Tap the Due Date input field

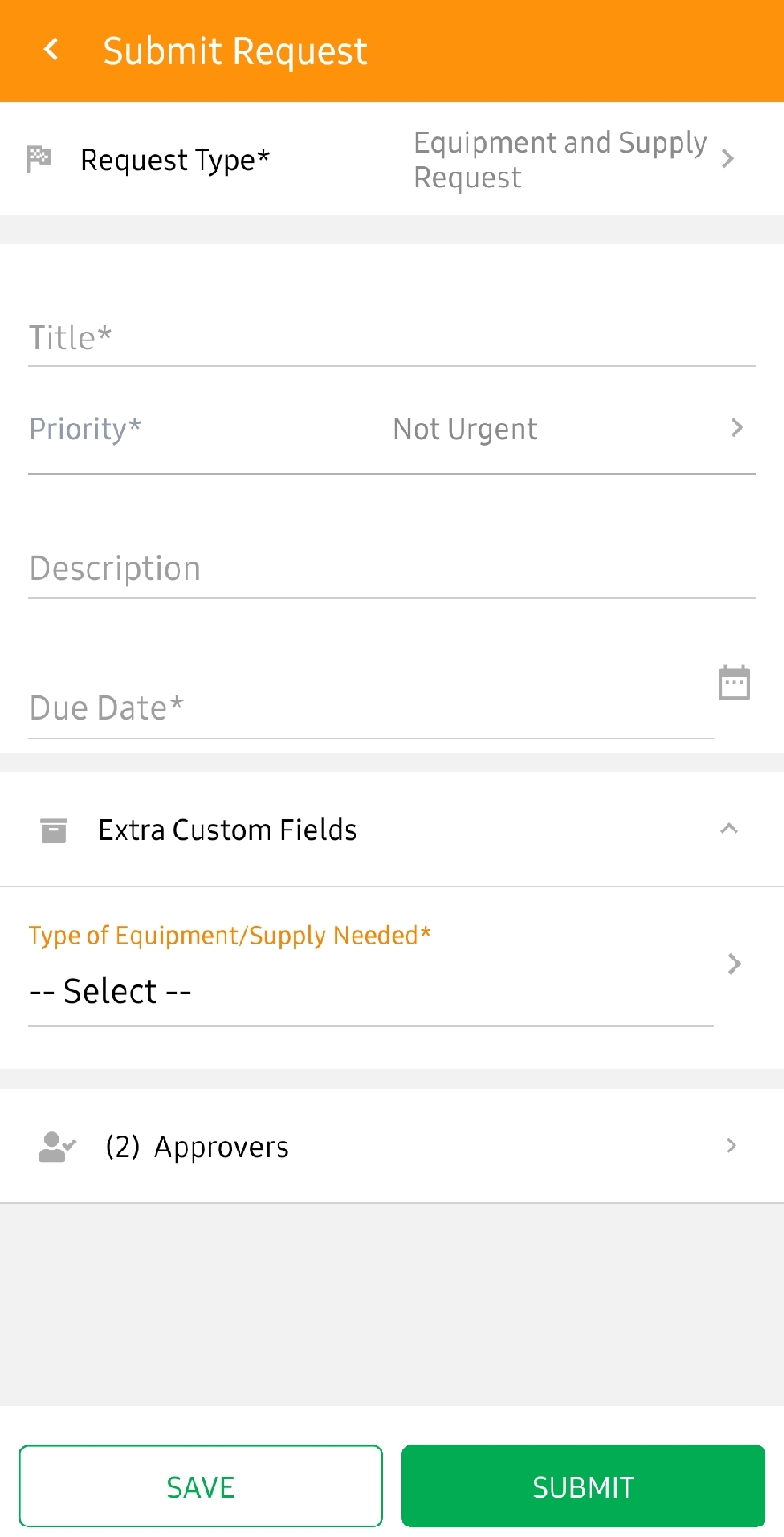(x=370, y=708)
